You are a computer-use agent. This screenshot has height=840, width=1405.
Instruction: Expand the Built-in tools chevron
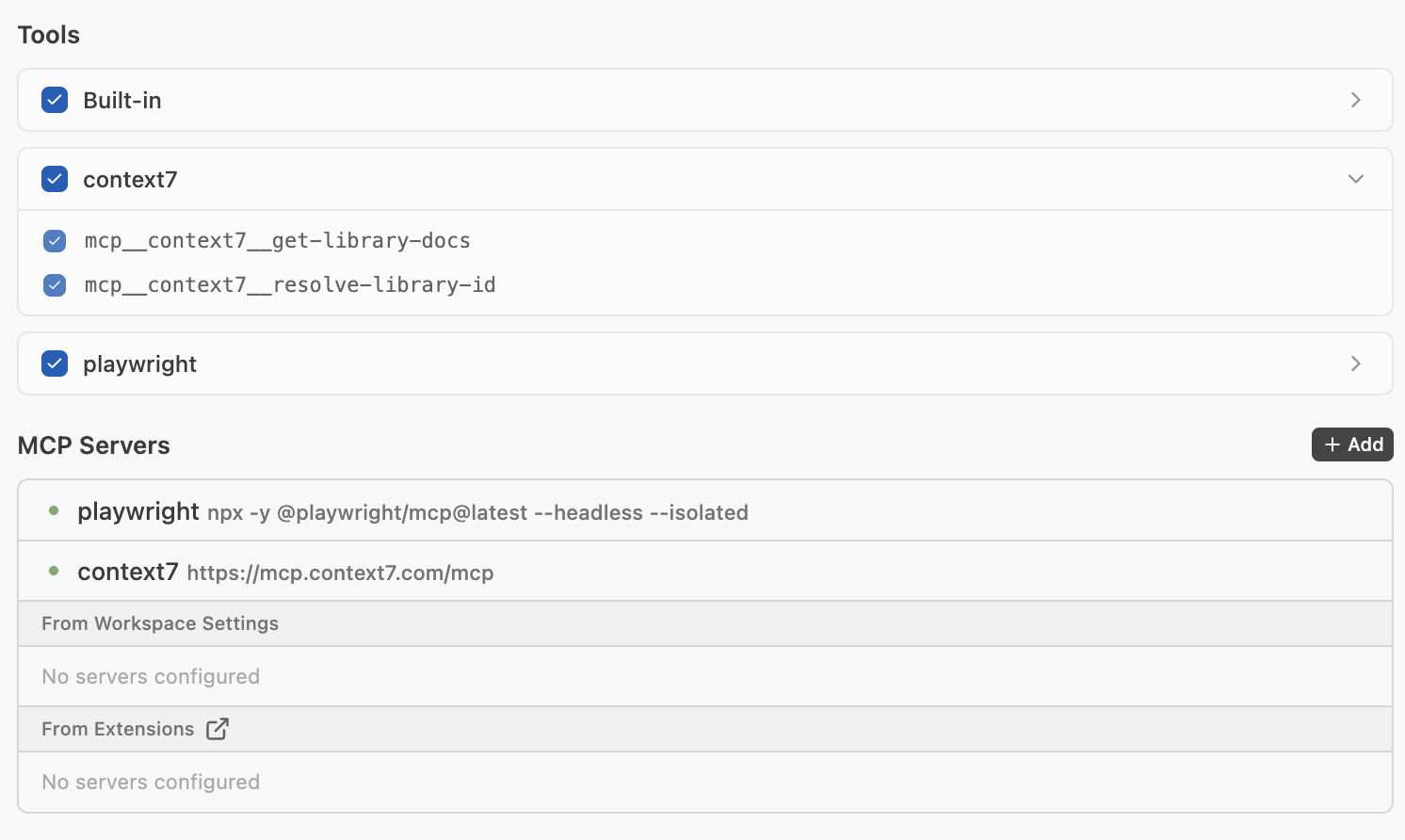(1355, 100)
